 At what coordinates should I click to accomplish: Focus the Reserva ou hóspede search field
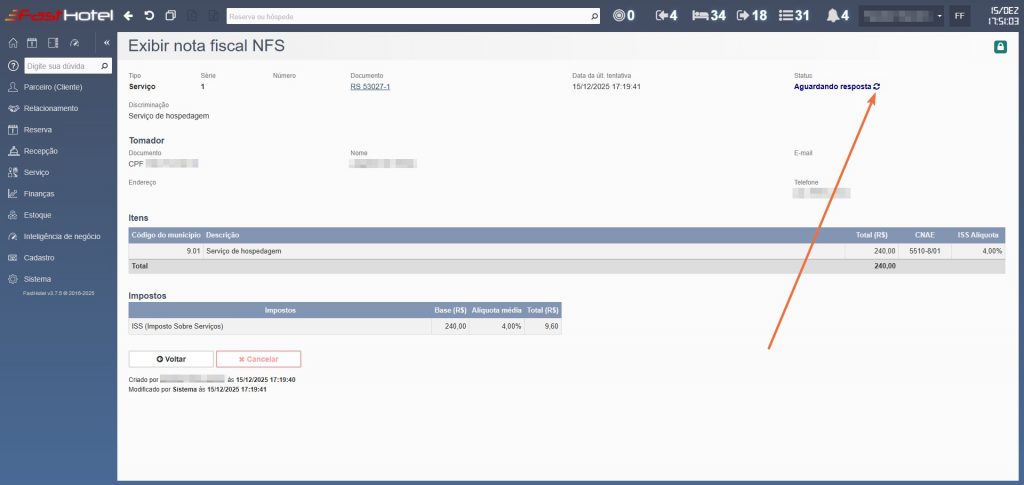410,16
